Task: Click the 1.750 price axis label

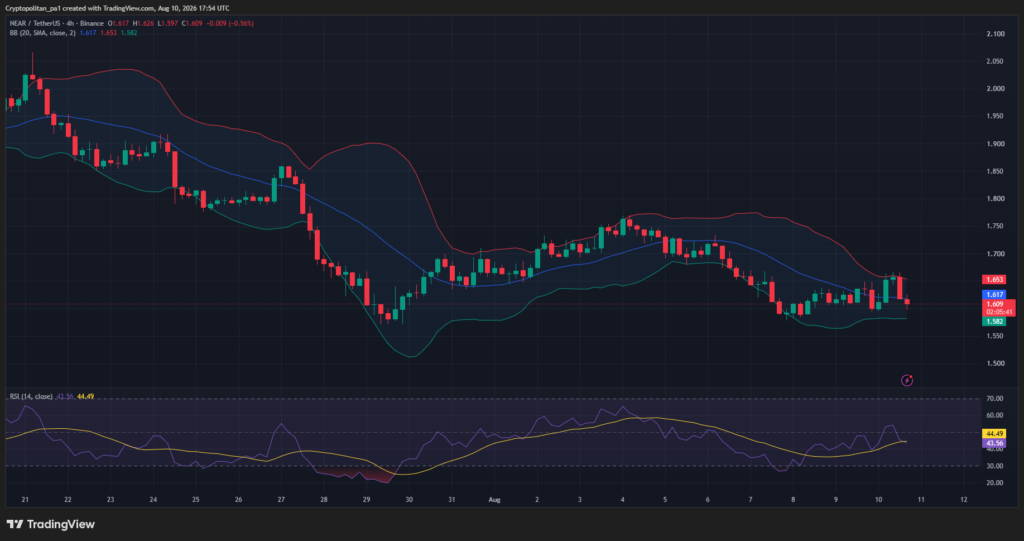Action: pos(995,226)
